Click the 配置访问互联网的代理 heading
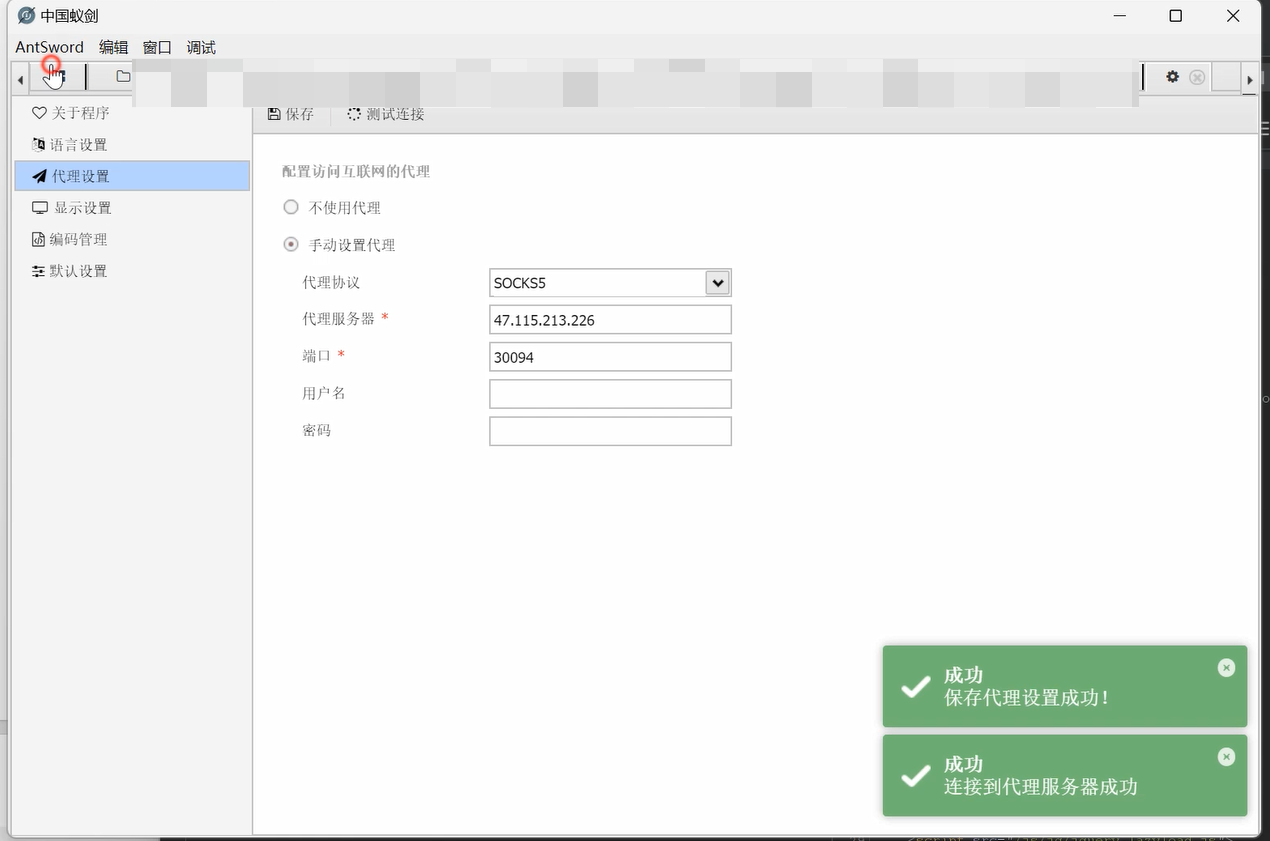The image size is (1270, 841). (356, 171)
